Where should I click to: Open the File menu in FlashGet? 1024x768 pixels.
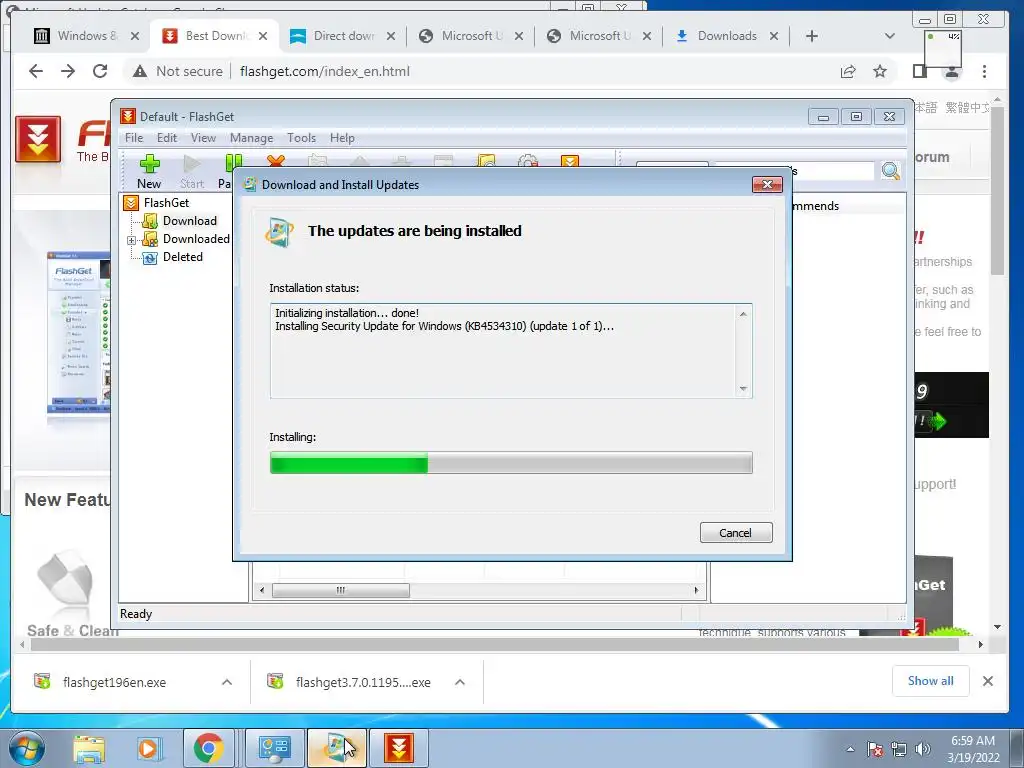point(134,138)
